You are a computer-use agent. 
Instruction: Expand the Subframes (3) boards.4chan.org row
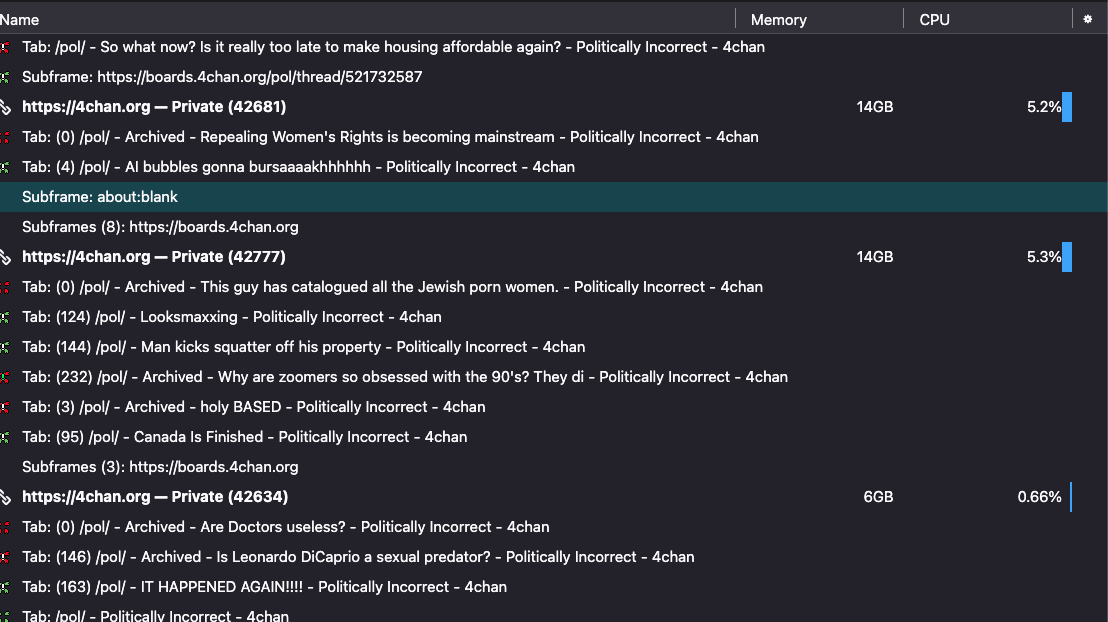tap(160, 467)
